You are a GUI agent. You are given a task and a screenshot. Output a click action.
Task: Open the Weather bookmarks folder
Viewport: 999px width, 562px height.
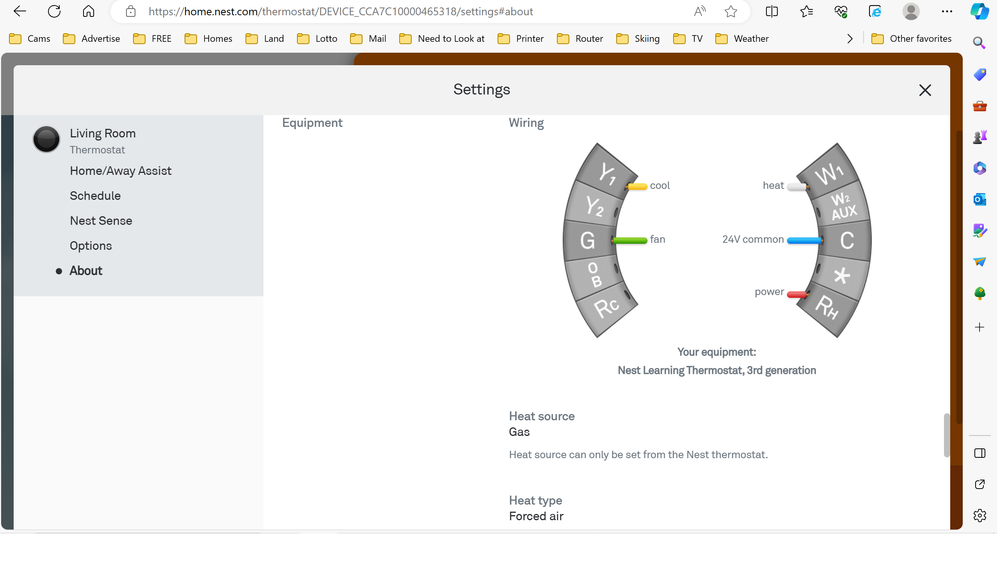pyautogui.click(x=742, y=39)
